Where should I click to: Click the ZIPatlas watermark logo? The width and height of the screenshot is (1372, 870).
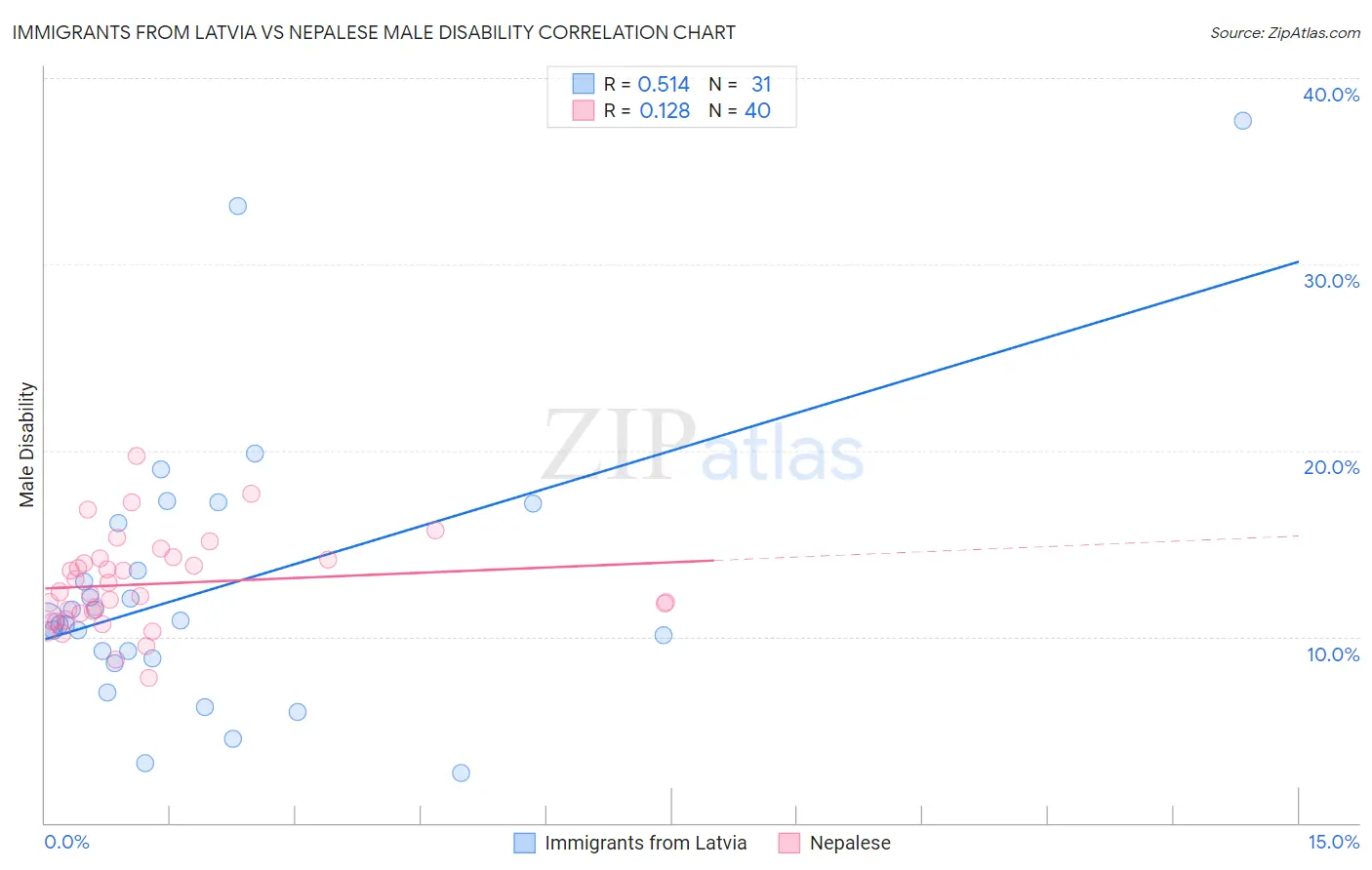click(x=704, y=446)
